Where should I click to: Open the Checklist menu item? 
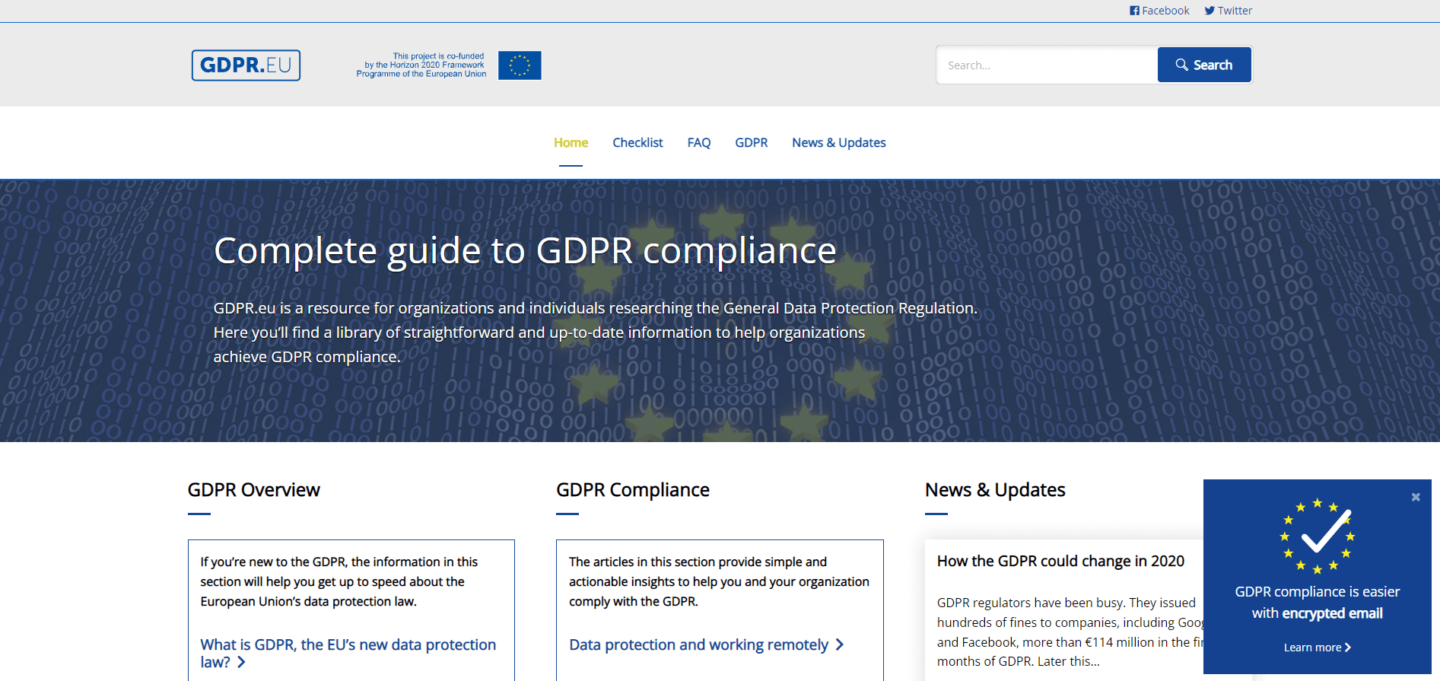(638, 143)
